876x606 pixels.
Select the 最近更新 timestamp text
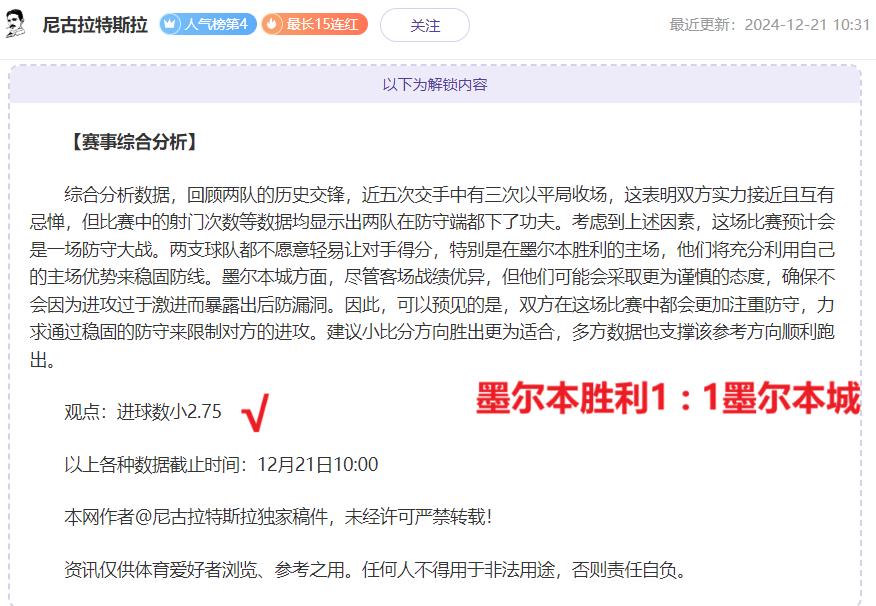pyautogui.click(x=770, y=25)
